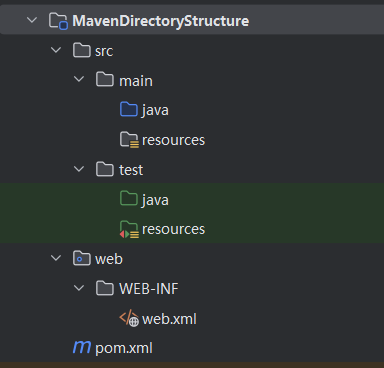Image resolution: width=384 pixels, height=368 pixels.
Task: Select the java label under test
Action: (x=155, y=200)
